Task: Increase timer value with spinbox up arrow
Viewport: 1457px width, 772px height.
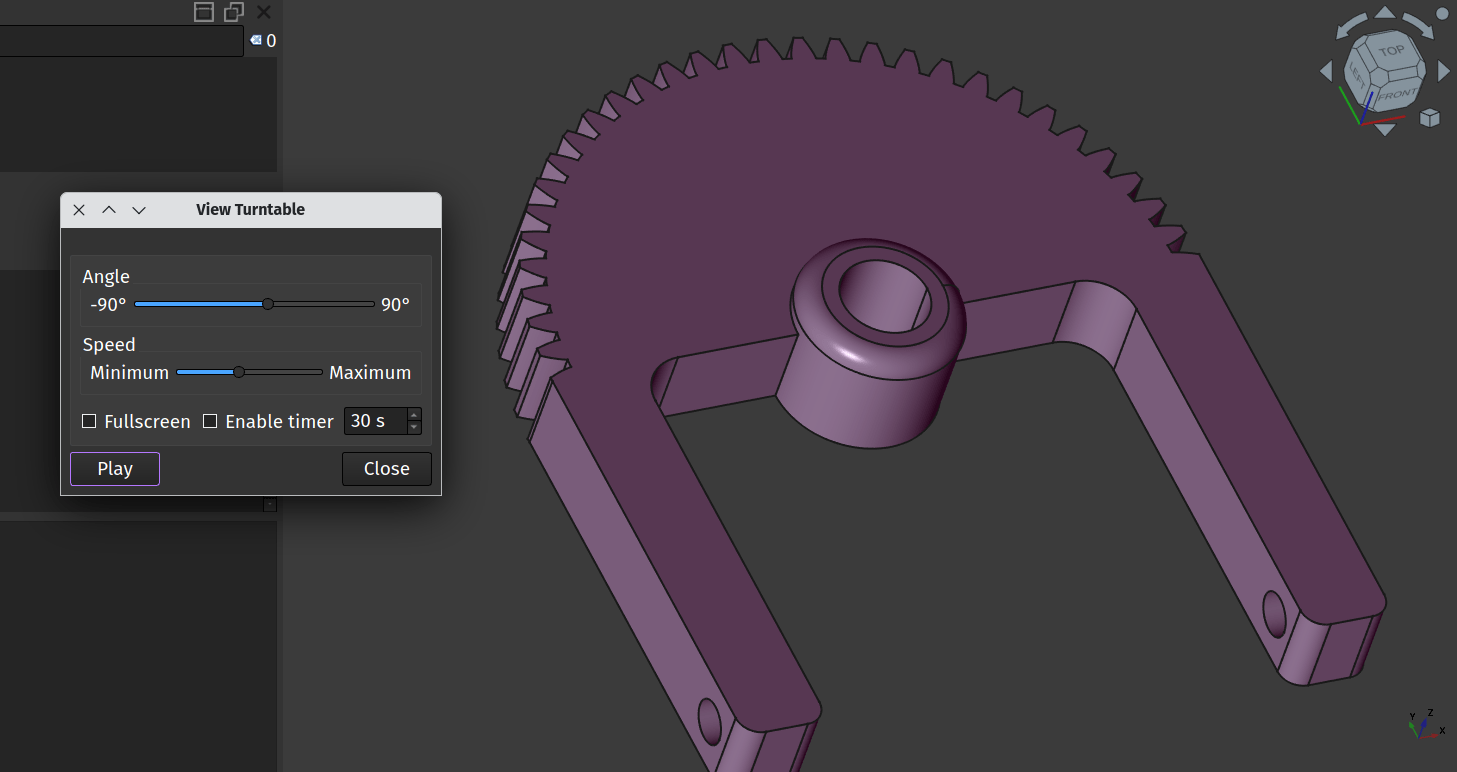Action: (414, 414)
